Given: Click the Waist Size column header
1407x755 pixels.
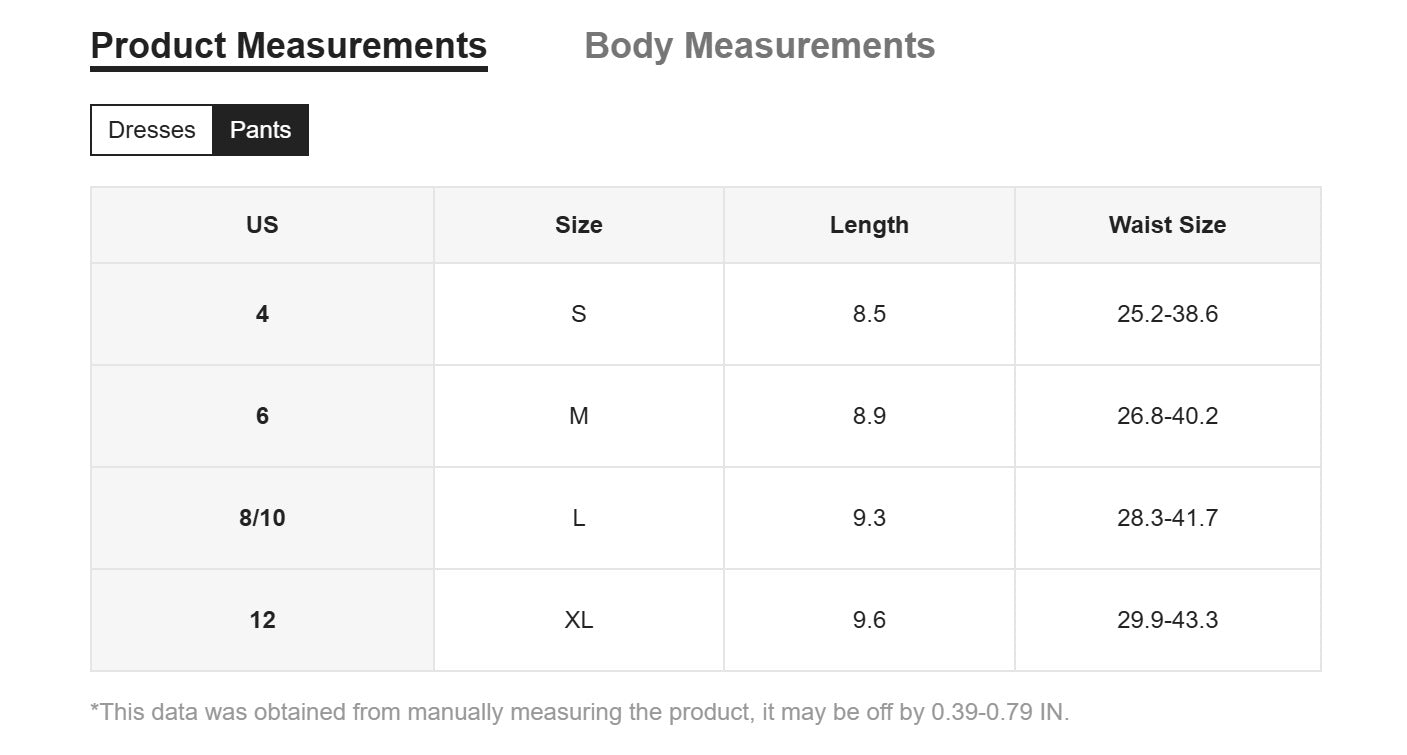Looking at the screenshot, I should coord(1167,225).
